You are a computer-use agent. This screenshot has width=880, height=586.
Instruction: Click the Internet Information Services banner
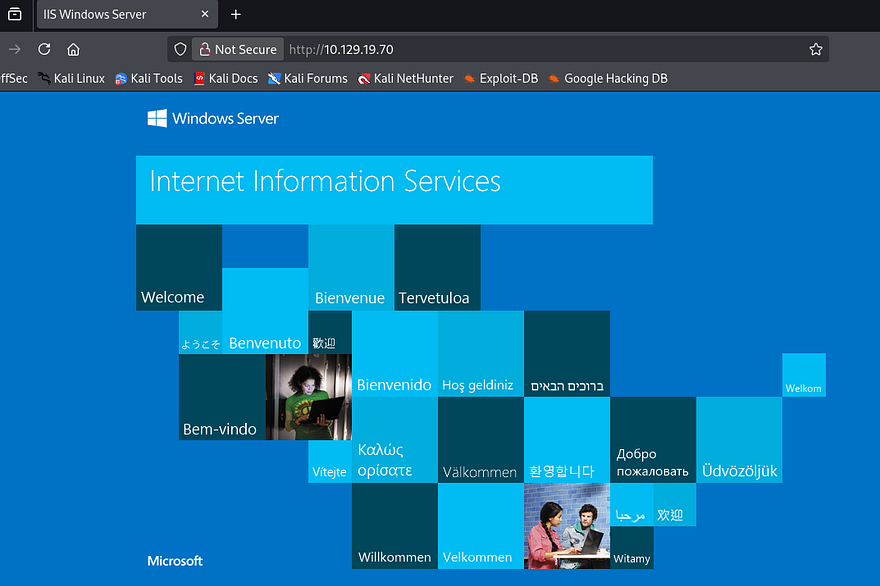coord(394,189)
